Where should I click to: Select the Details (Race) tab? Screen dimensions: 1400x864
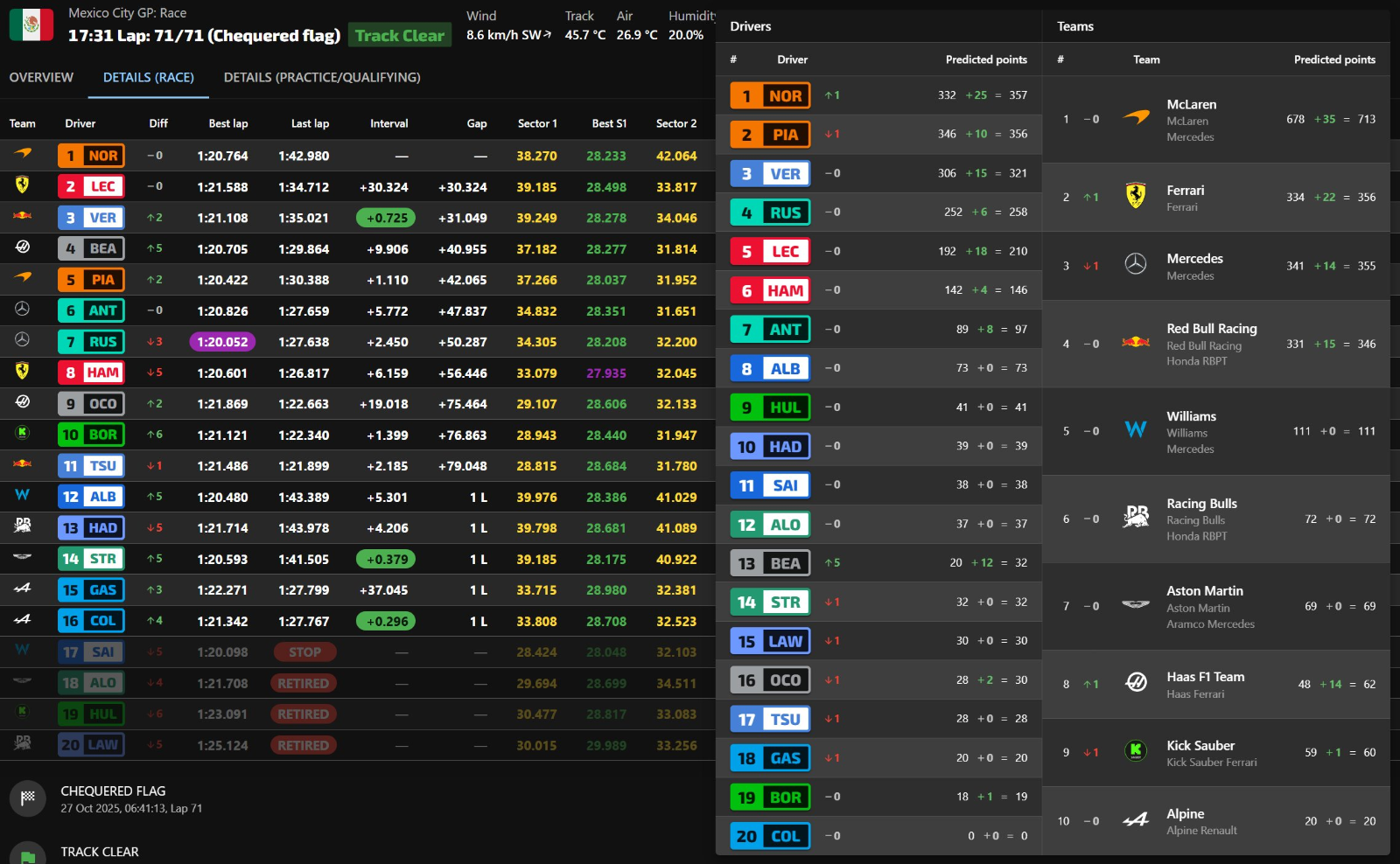(149, 78)
